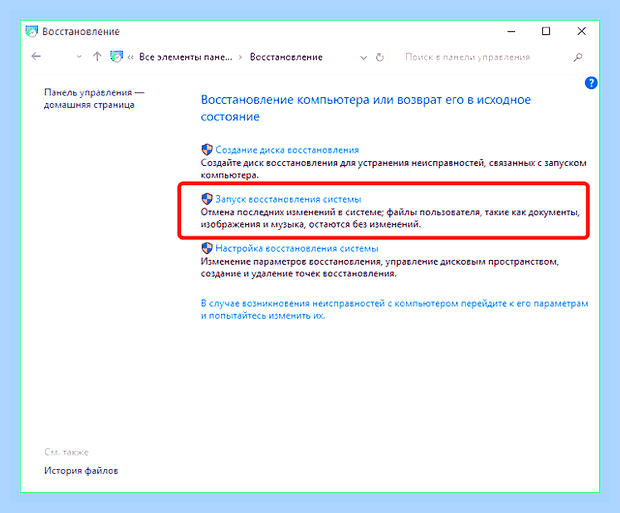Open "Настройка восстановления системы" link
Image resolution: width=620 pixels, height=513 pixels.
coord(297,248)
